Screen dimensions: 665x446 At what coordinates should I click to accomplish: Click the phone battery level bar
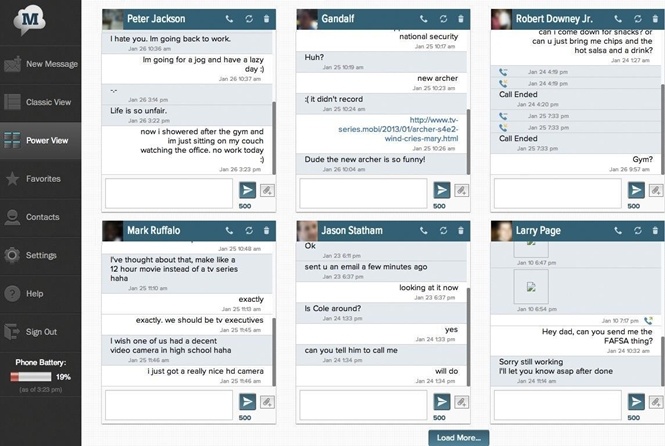click(x=30, y=377)
